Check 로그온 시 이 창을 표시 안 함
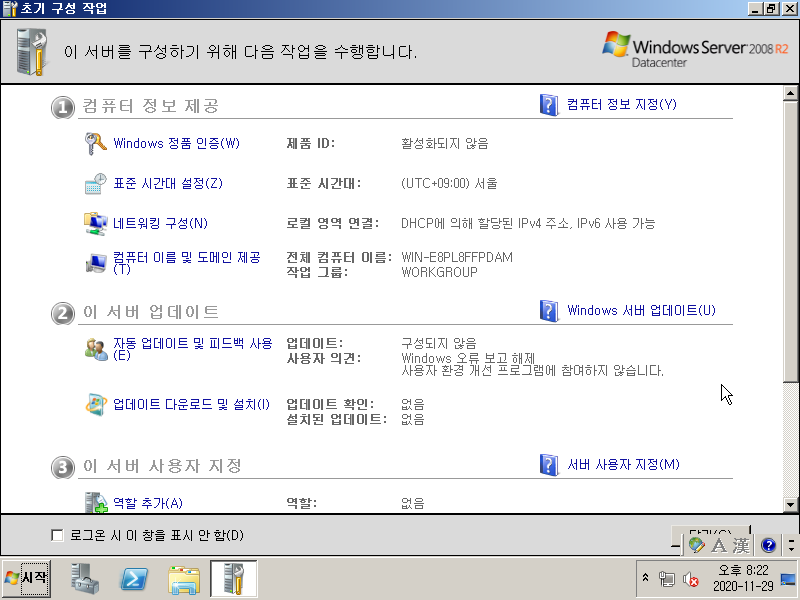Image resolution: width=800 pixels, height=600 pixels. (57, 535)
